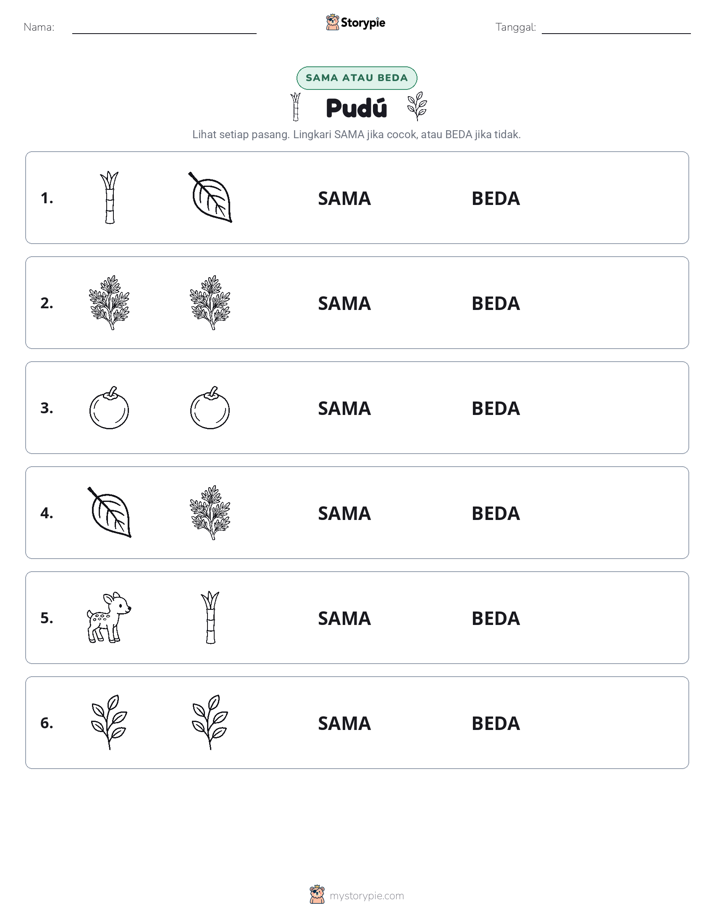Select the right bushy plant in row 2

[210, 303]
